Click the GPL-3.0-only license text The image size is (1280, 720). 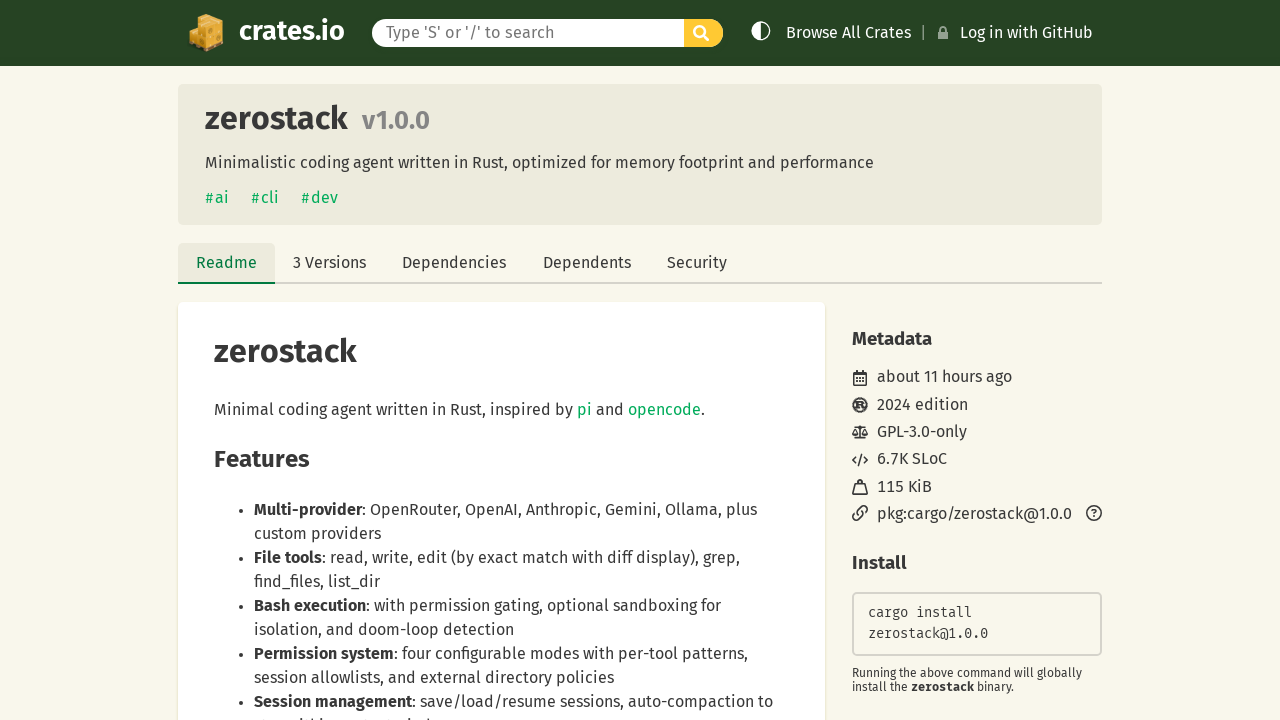tap(922, 432)
